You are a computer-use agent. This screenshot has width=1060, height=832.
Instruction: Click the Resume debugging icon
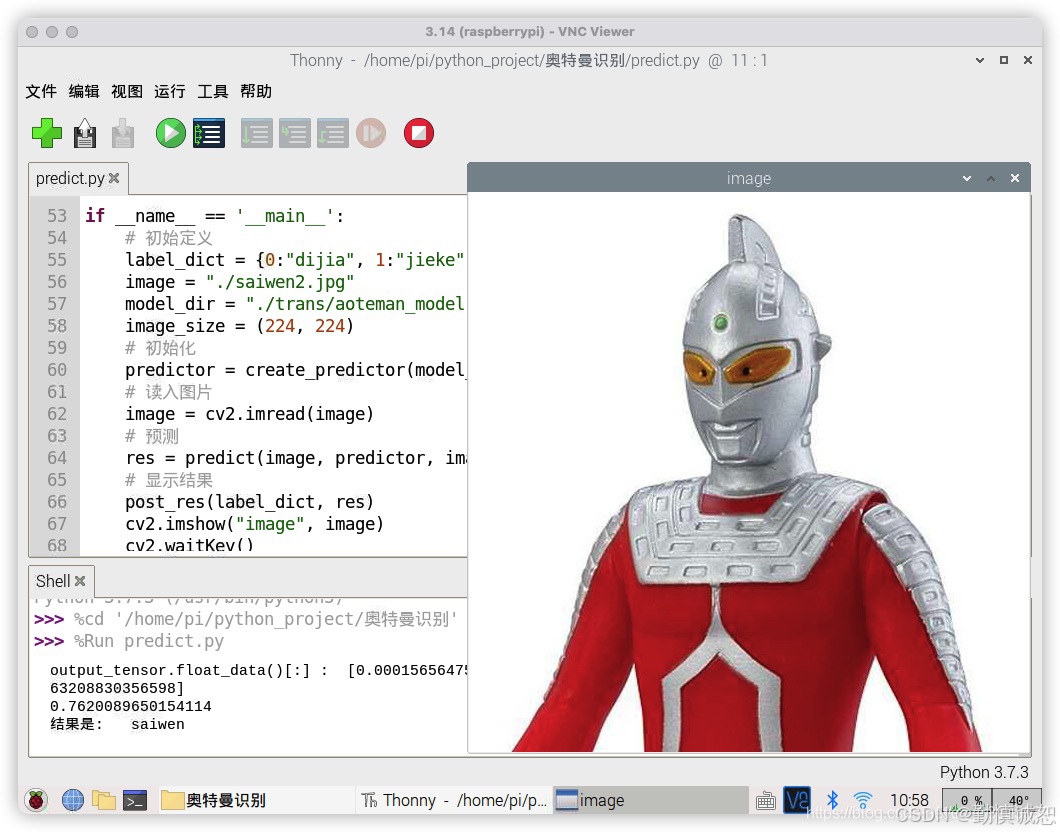[371, 133]
